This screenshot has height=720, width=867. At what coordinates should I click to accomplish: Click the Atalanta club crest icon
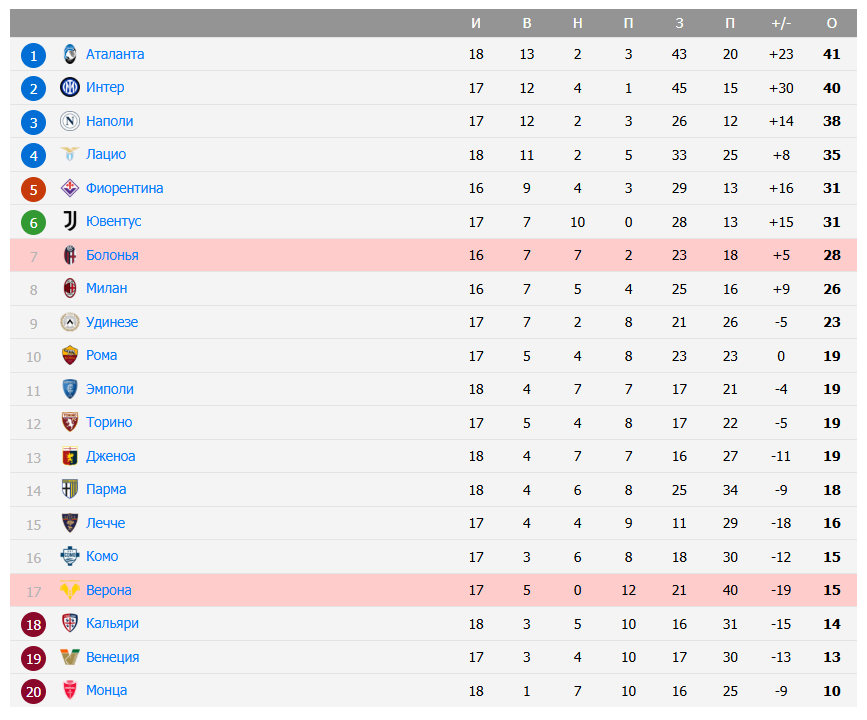pos(70,54)
